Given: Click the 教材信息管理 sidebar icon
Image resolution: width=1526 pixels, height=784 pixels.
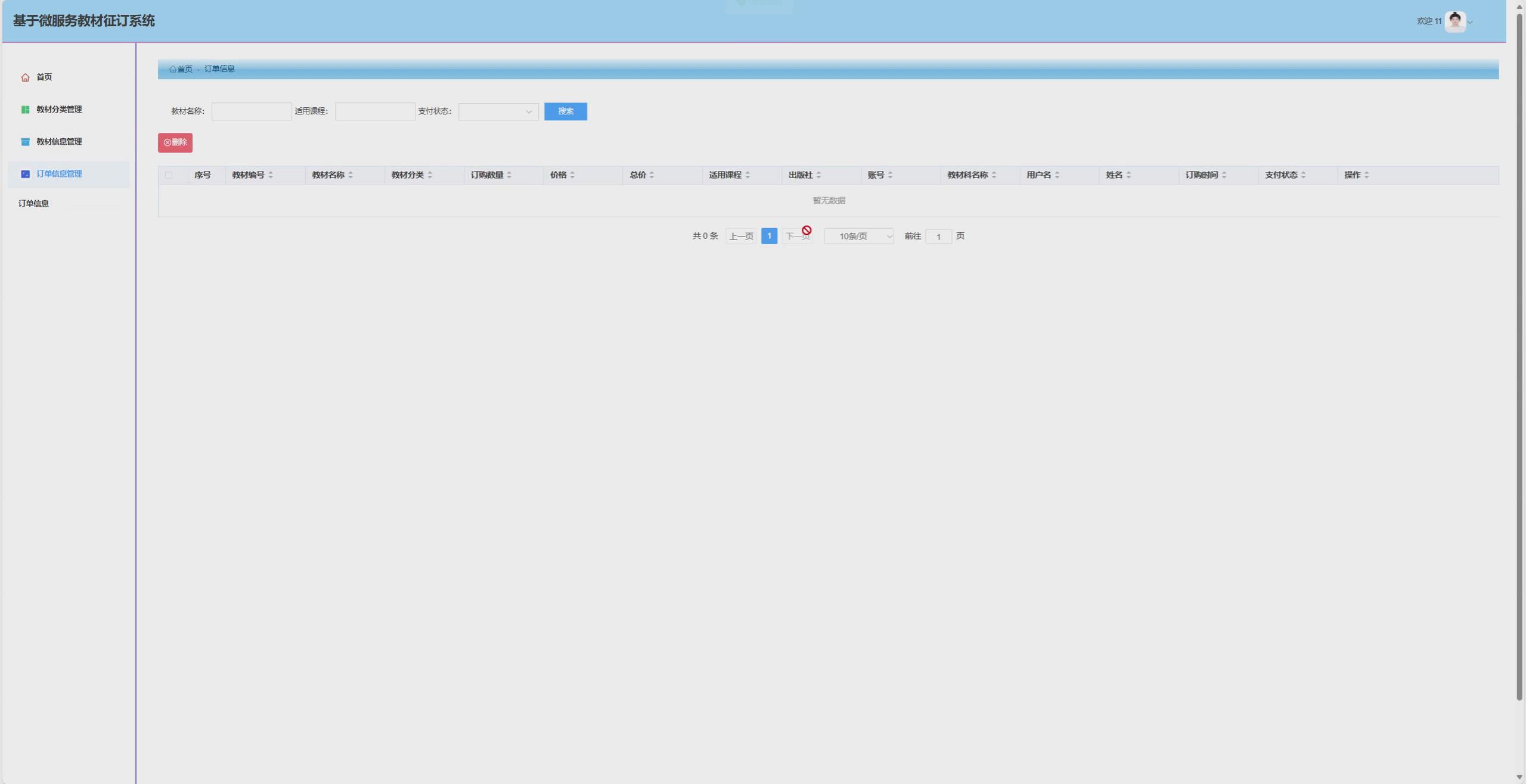Looking at the screenshot, I should (25, 142).
